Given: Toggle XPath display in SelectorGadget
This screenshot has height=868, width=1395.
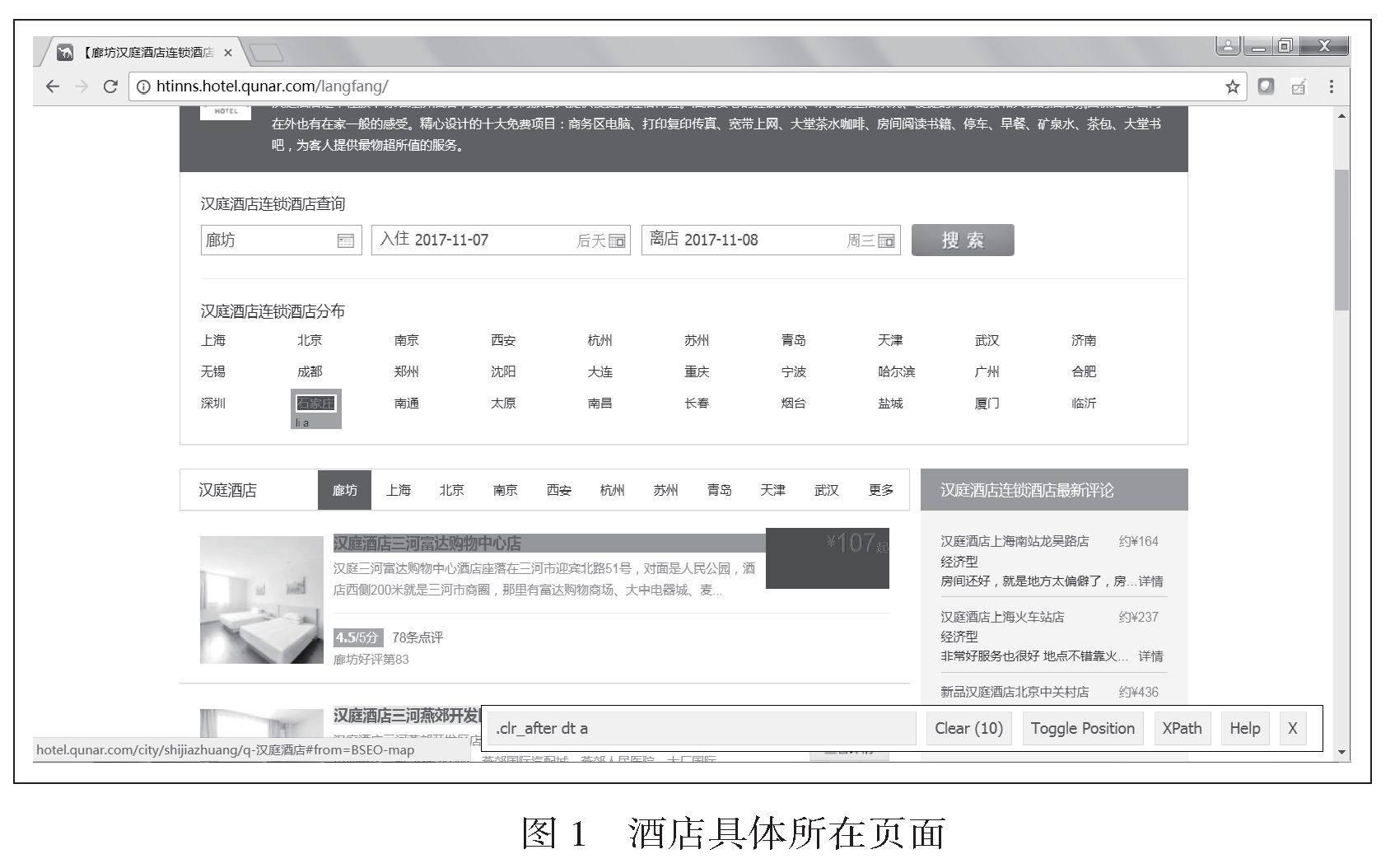Looking at the screenshot, I should pyautogui.click(x=1182, y=729).
